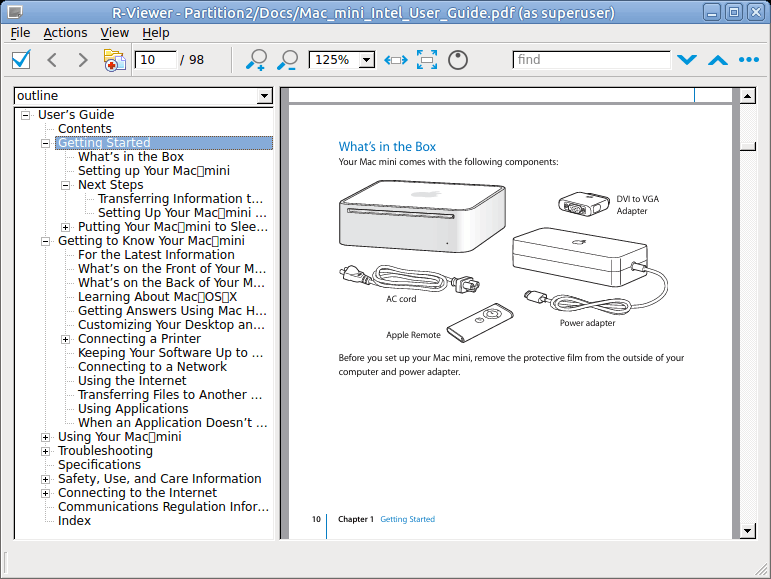Expand the Using Your Mac mini node
The image size is (771, 579).
45,437
